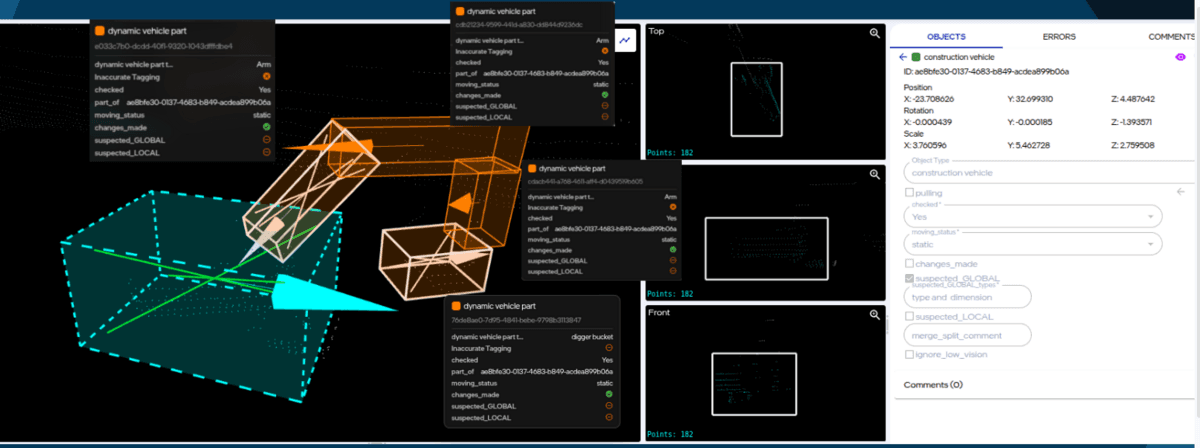Click the suspected_LOCAL indicator in the cdacb441 card
This screenshot has width=1200, height=448.
[673, 272]
